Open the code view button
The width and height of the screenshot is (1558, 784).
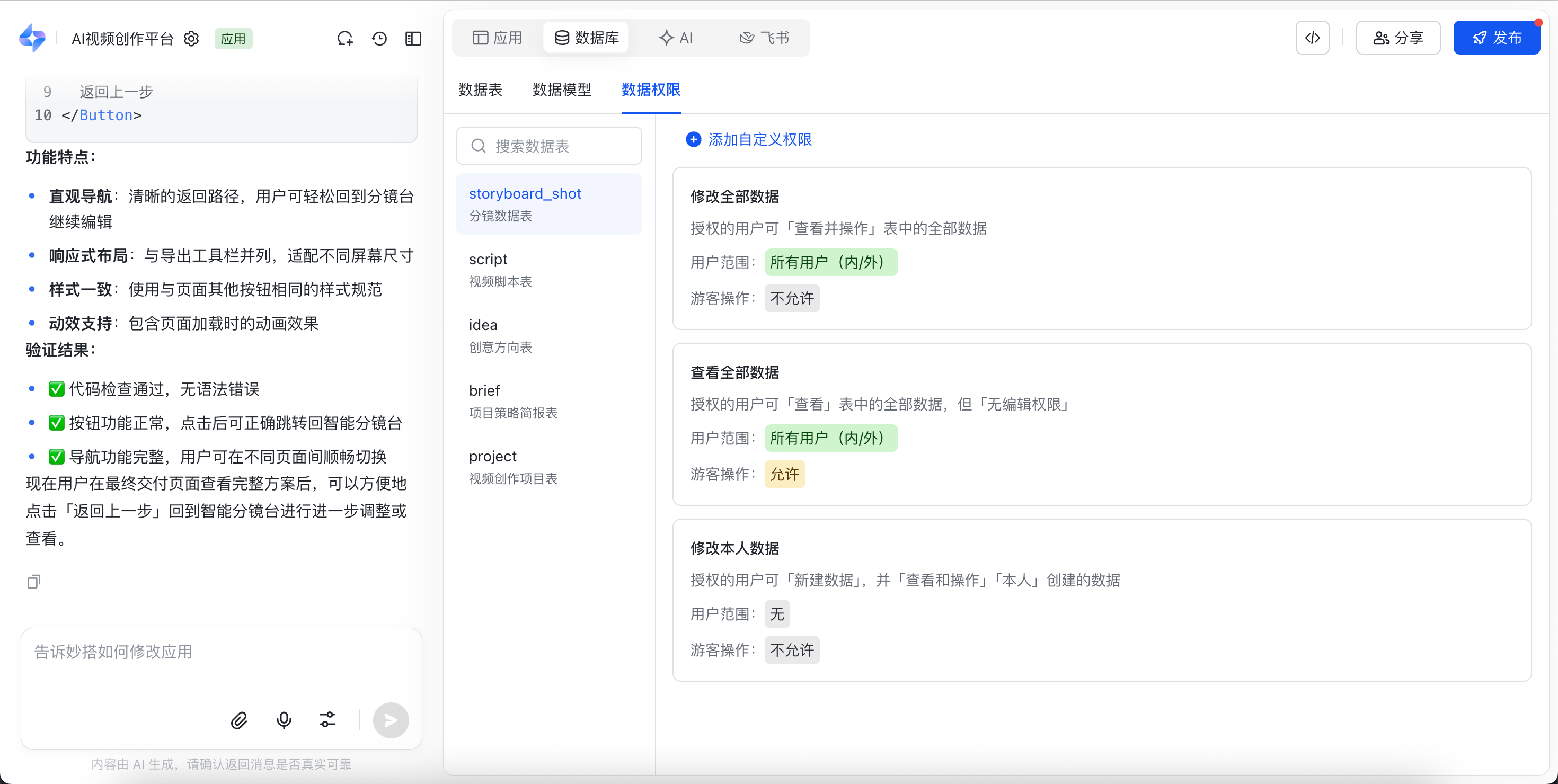point(1312,38)
